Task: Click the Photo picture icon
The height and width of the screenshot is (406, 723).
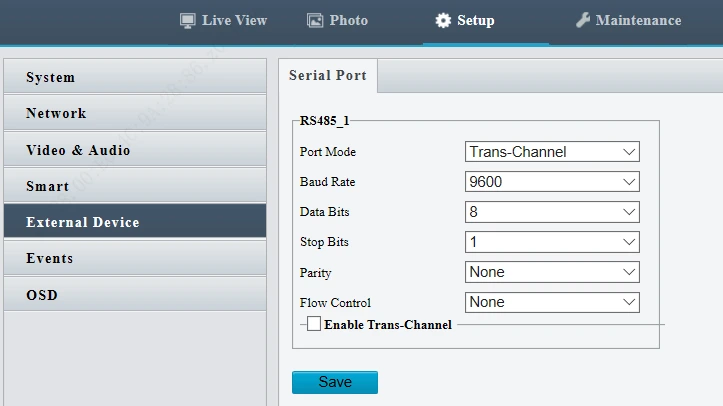Action: (x=315, y=21)
